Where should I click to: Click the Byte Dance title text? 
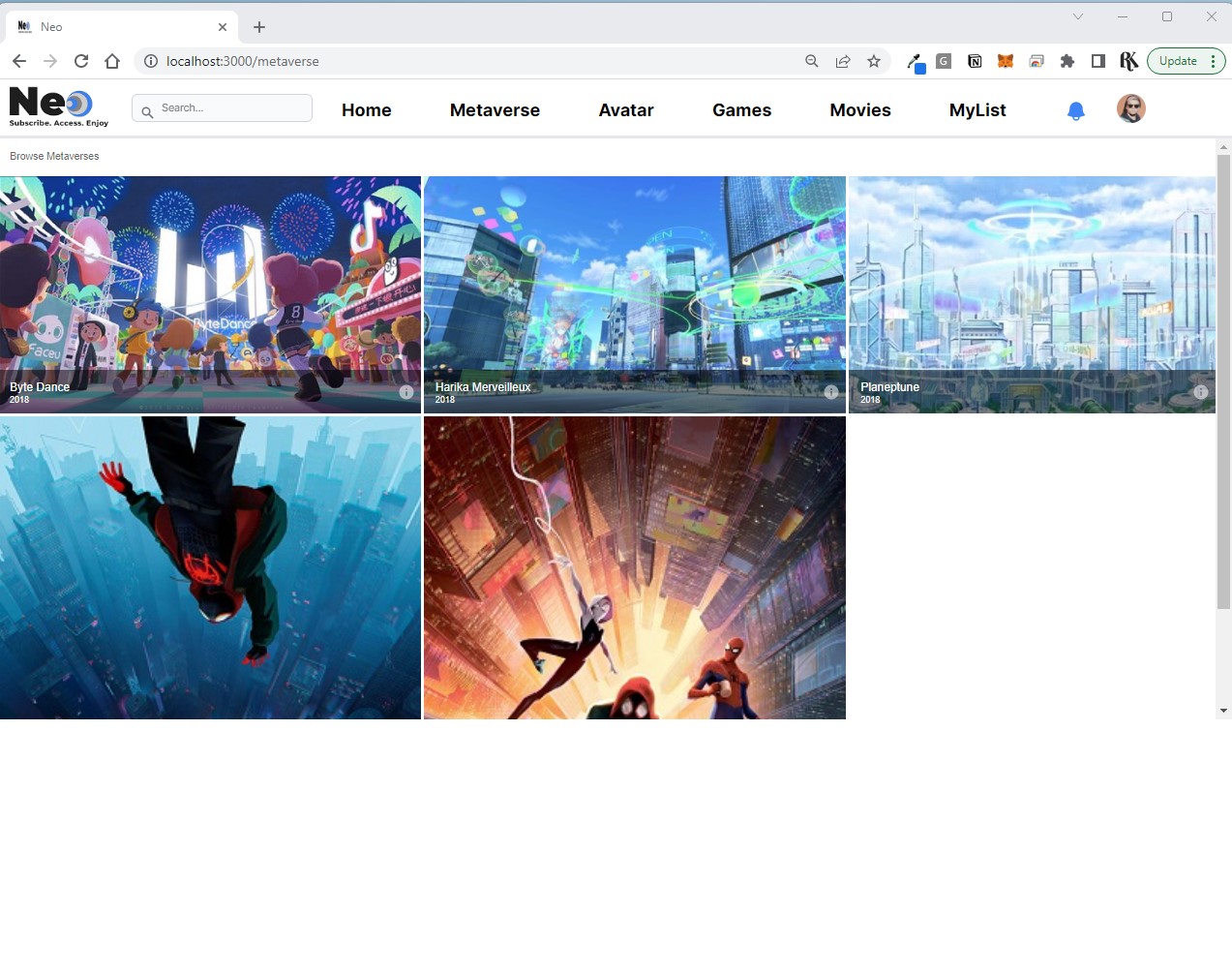pyautogui.click(x=40, y=387)
